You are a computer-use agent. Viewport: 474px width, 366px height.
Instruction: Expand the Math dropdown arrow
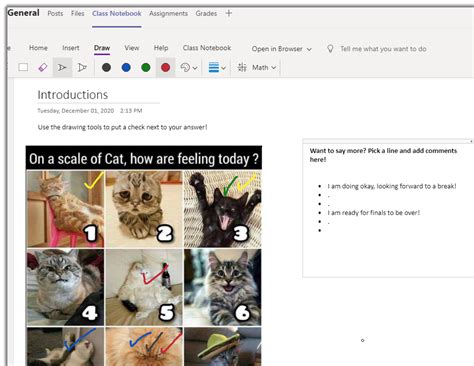(x=274, y=68)
